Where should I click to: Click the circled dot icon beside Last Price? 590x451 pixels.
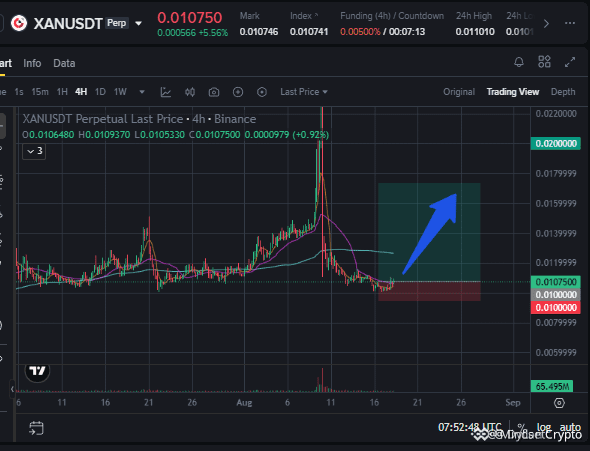(x=262, y=92)
